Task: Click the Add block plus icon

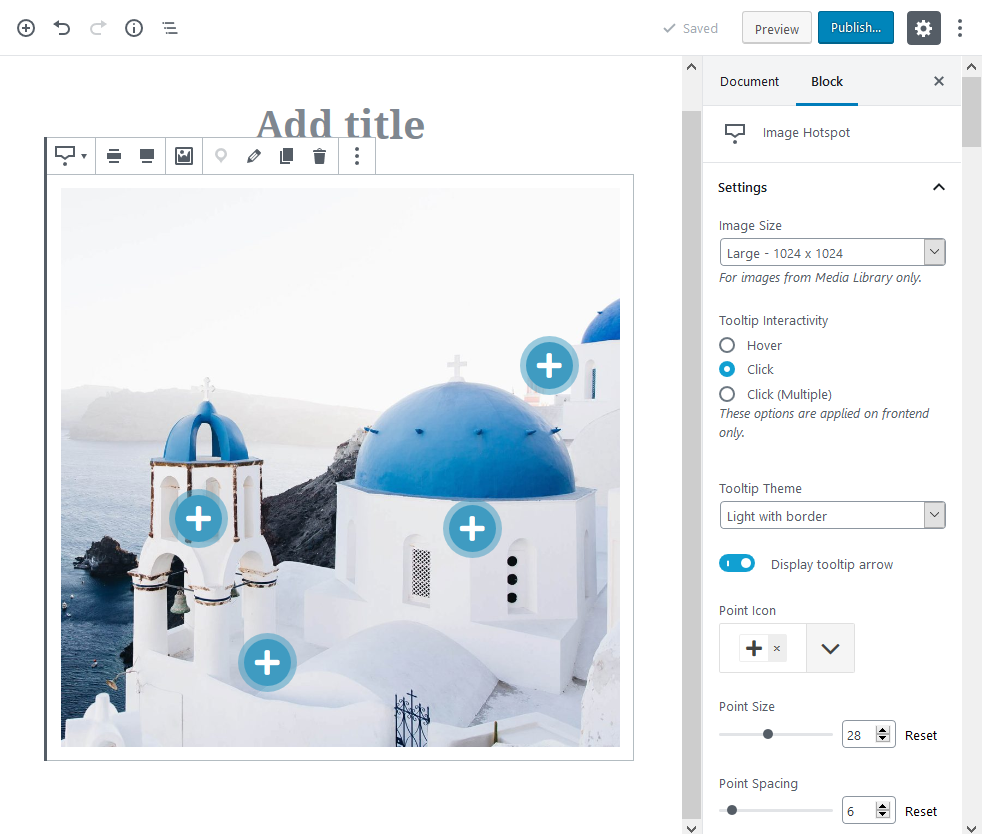Action: (x=26, y=28)
